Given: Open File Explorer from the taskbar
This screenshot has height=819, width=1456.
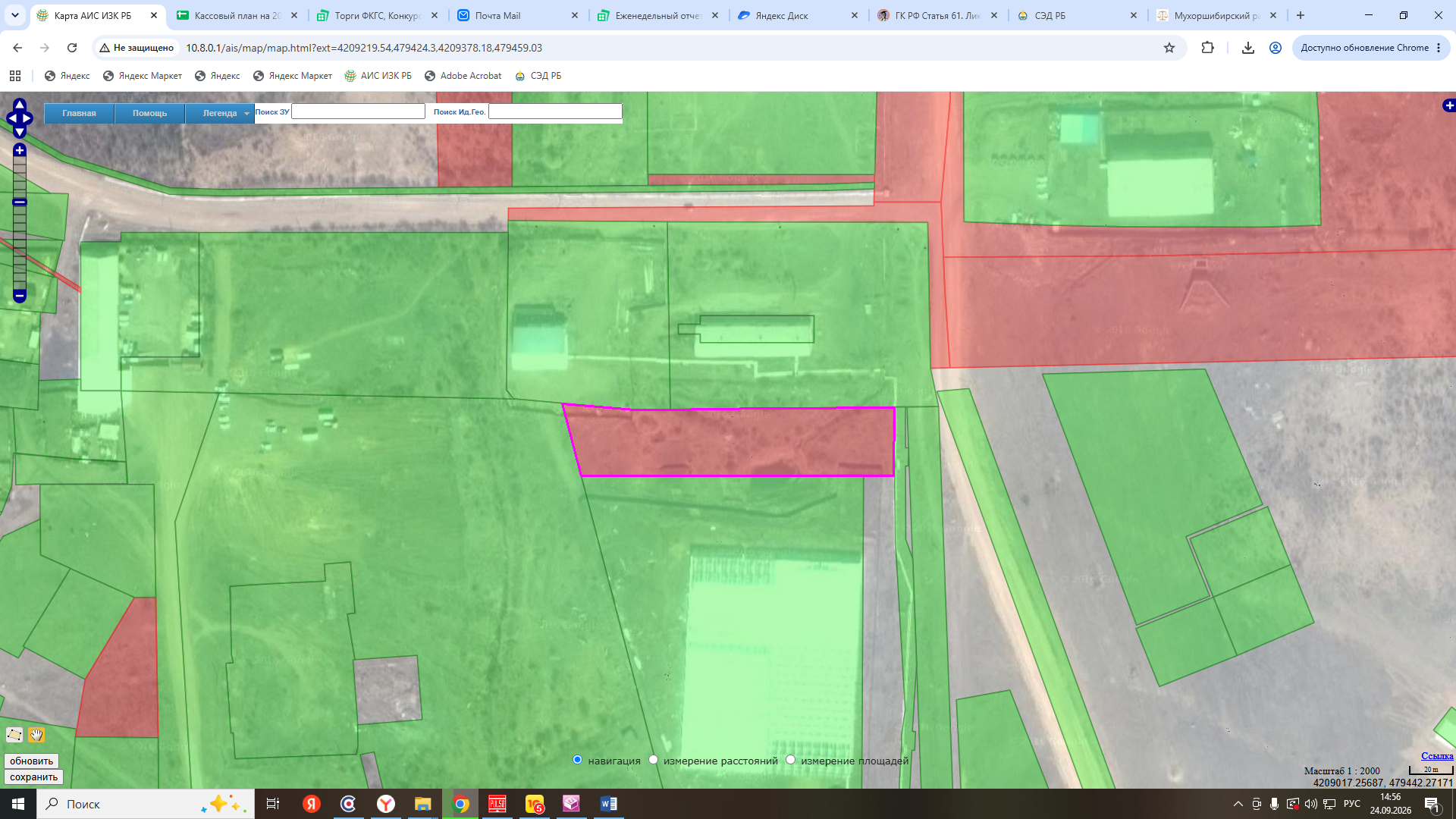Looking at the screenshot, I should pyautogui.click(x=422, y=804).
